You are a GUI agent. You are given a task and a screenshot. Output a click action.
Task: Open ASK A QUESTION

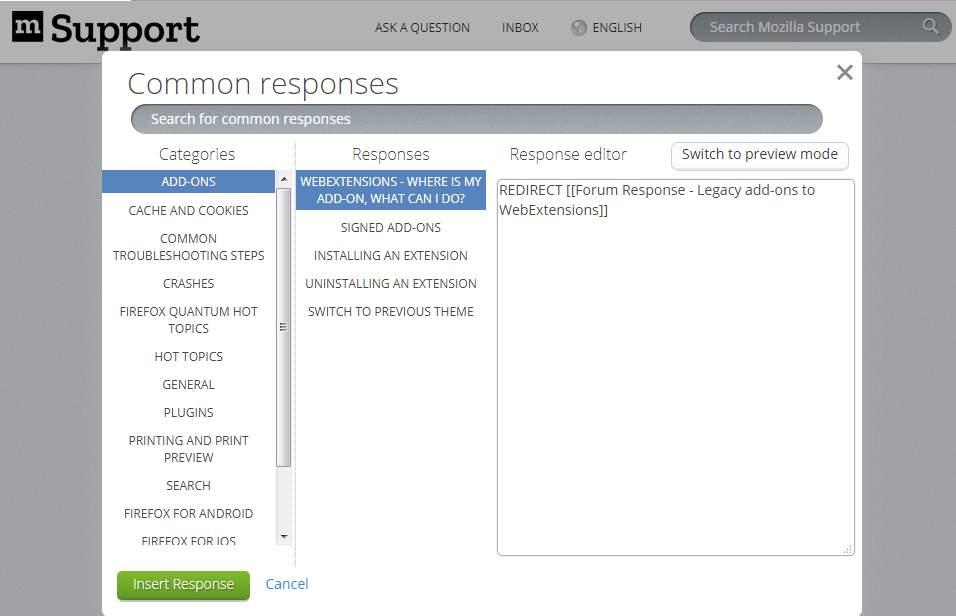(422, 27)
